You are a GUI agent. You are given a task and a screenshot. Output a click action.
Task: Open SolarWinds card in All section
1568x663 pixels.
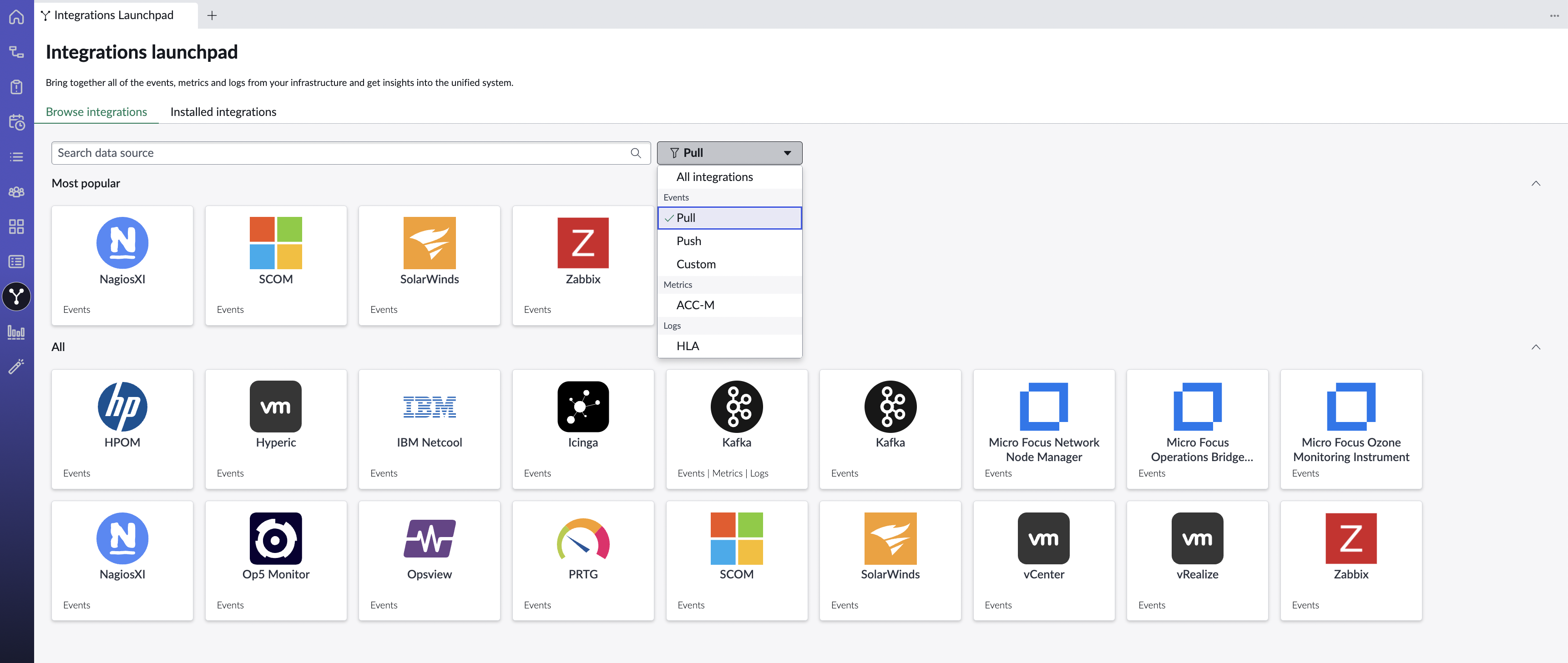[890, 561]
